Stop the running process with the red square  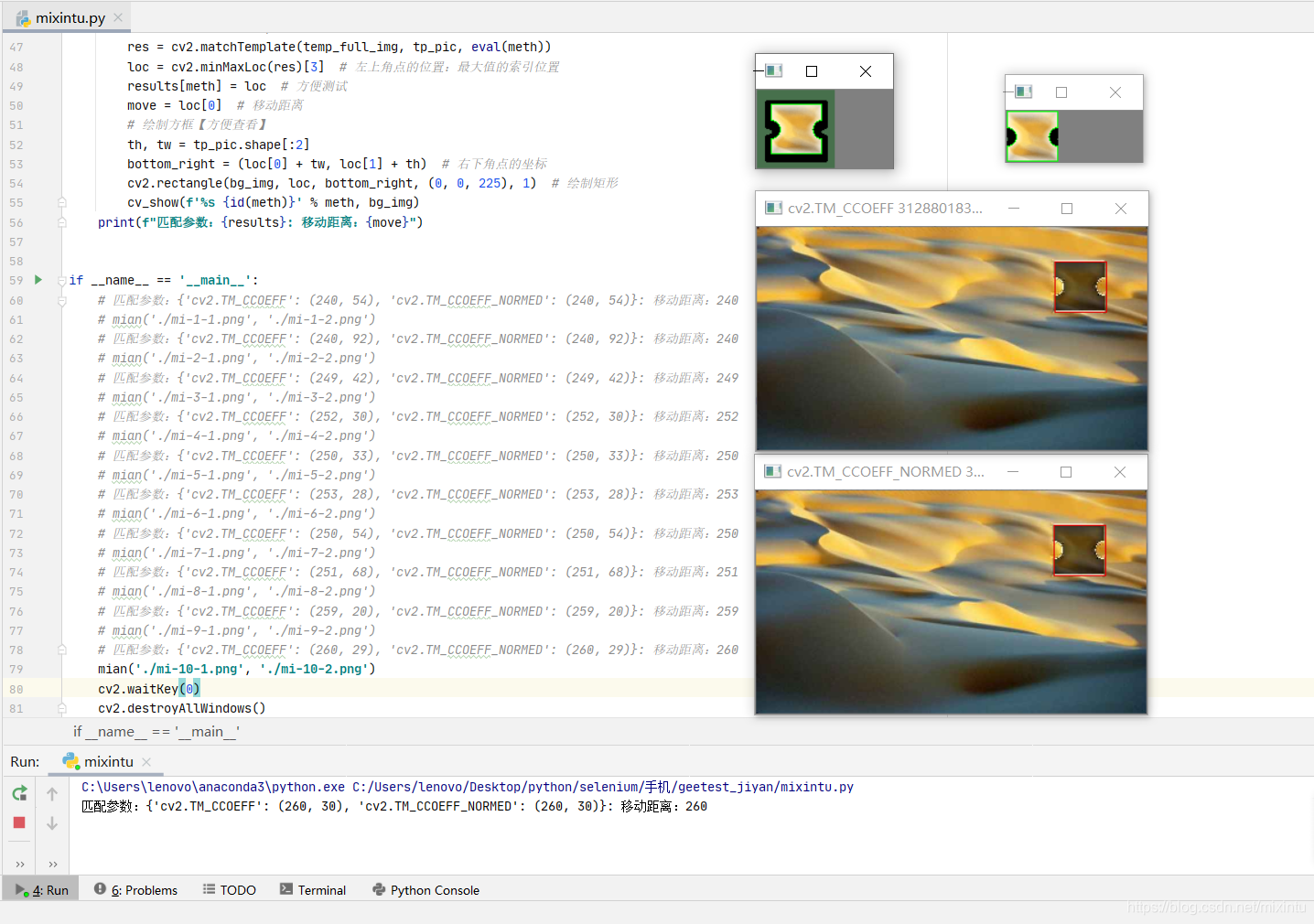19,822
